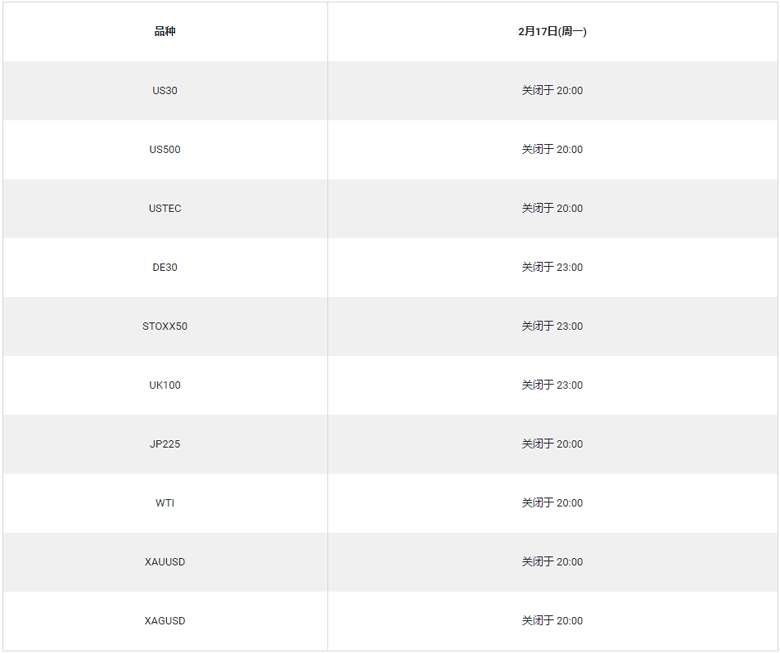Select the UK100 symbol cell

pyautogui.click(x=165, y=385)
